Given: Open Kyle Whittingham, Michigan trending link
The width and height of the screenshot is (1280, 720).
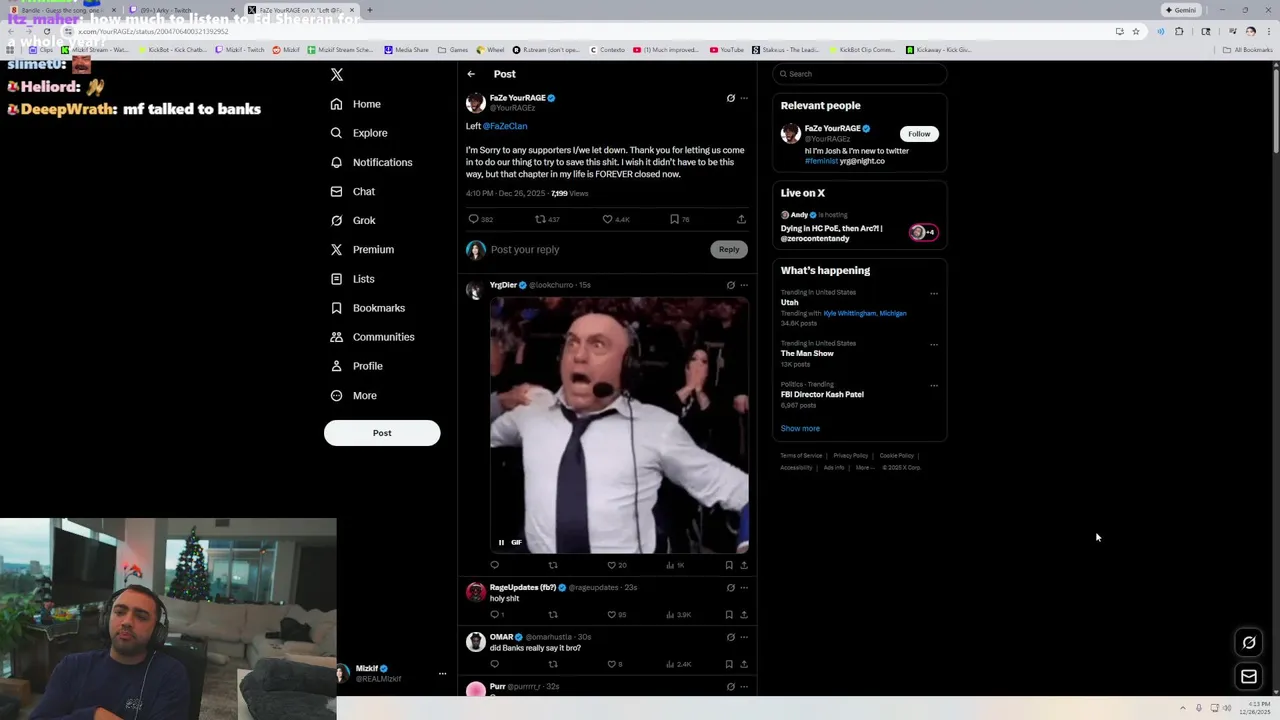Looking at the screenshot, I should [865, 313].
